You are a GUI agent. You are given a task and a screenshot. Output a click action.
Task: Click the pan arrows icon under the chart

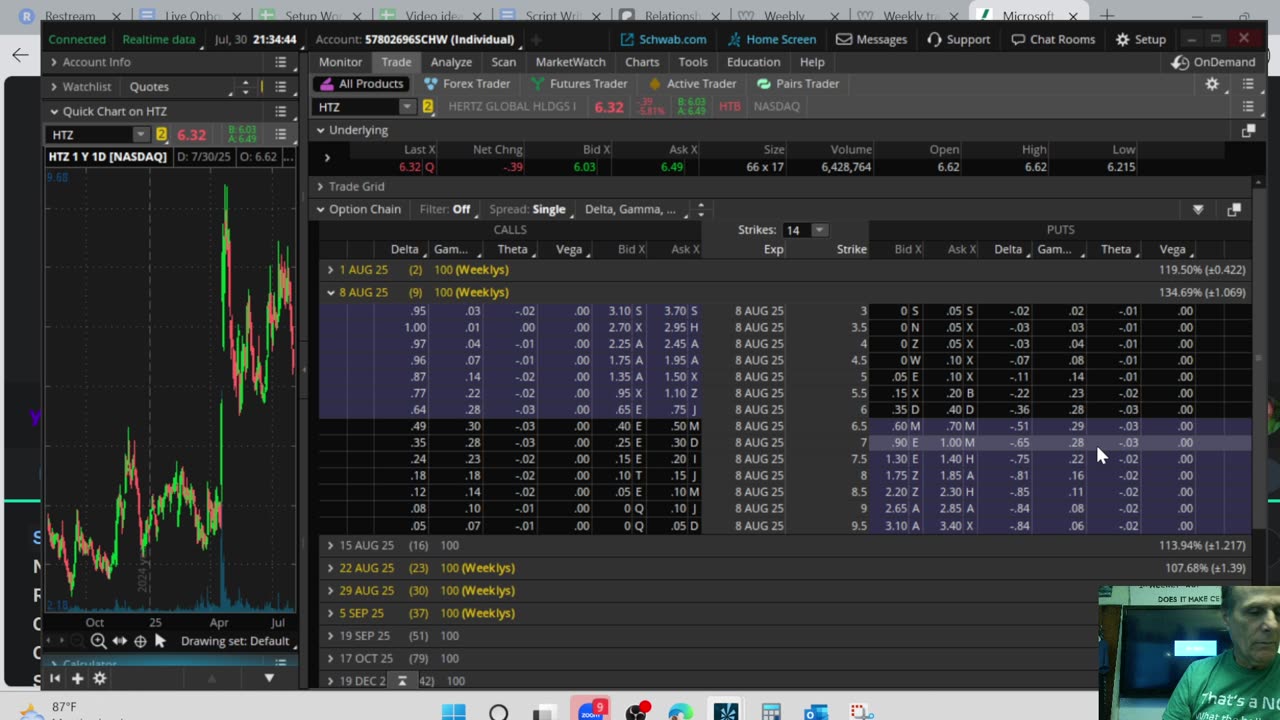(x=119, y=641)
